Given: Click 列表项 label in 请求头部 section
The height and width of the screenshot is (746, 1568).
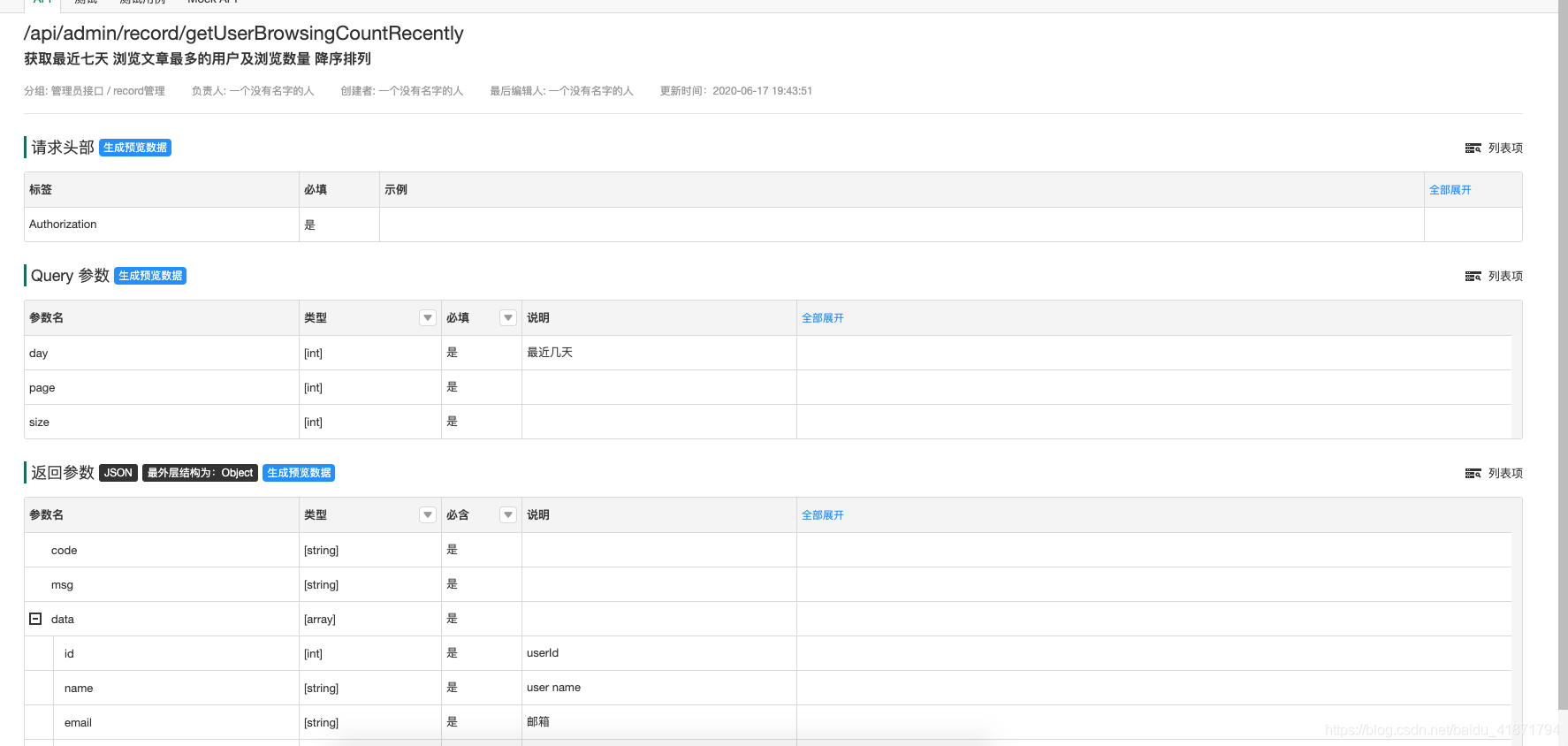Looking at the screenshot, I should click(x=1505, y=148).
